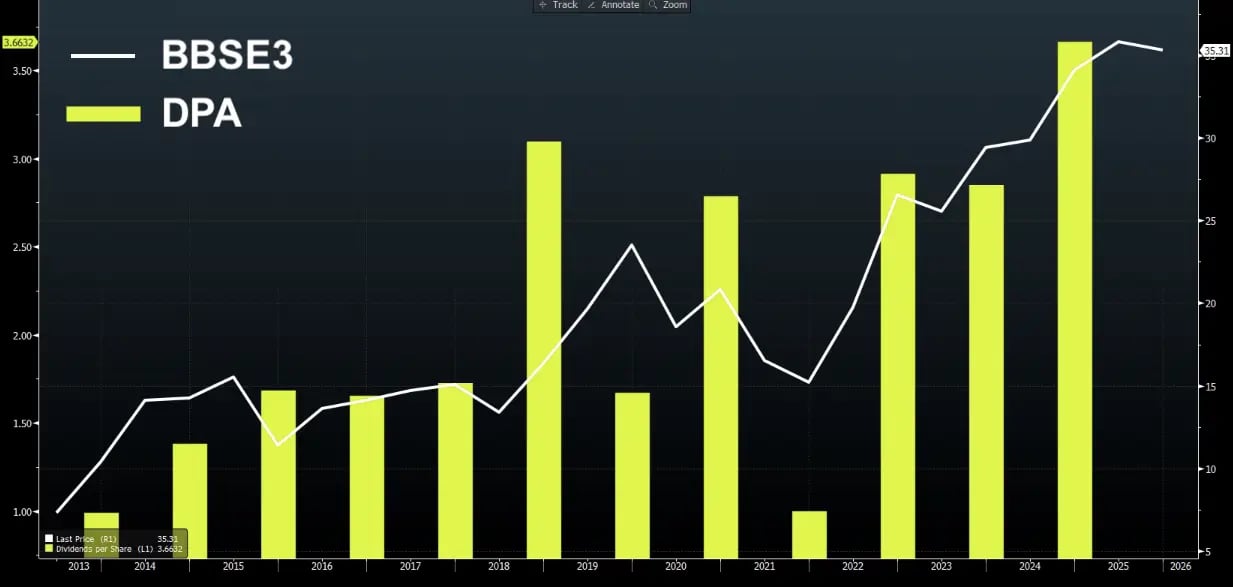Click the 20 value on right price axis

click(x=1210, y=304)
